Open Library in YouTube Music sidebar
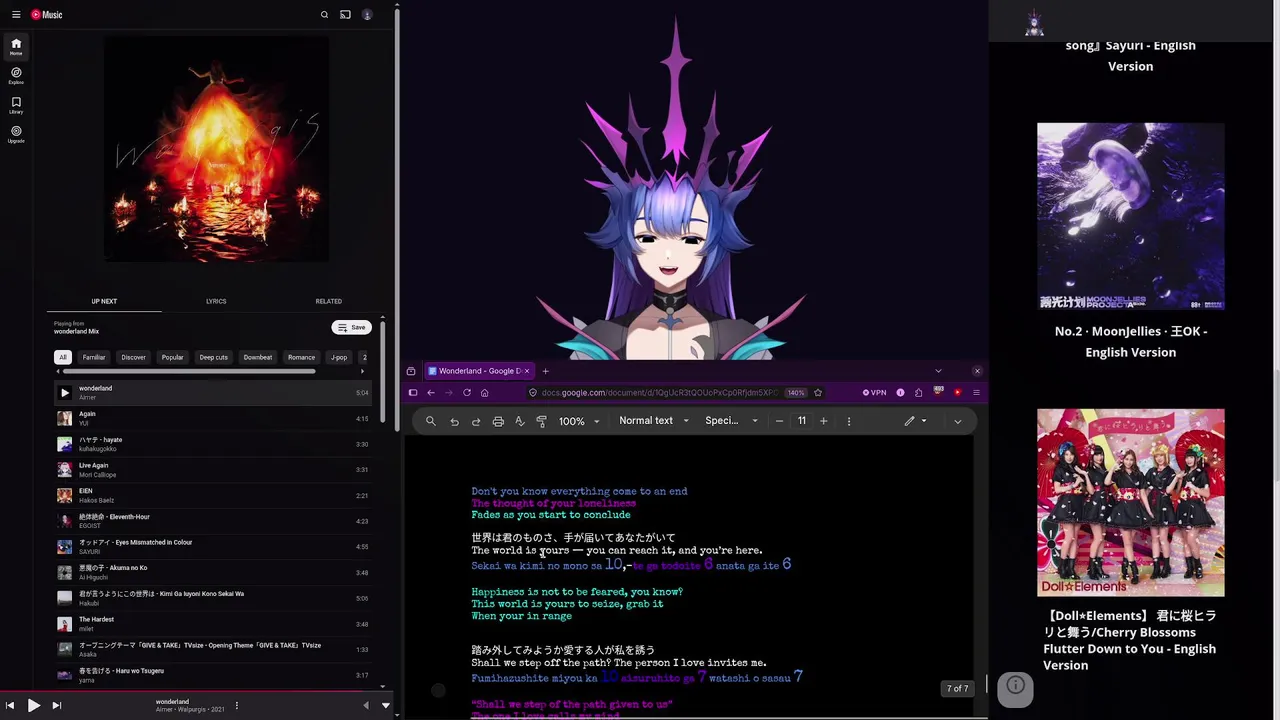This screenshot has width=1280, height=720. tap(16, 104)
